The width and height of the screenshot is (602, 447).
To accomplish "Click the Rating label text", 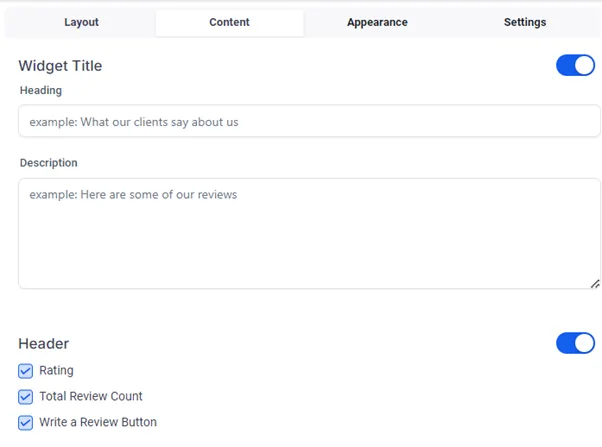I will coord(56,371).
